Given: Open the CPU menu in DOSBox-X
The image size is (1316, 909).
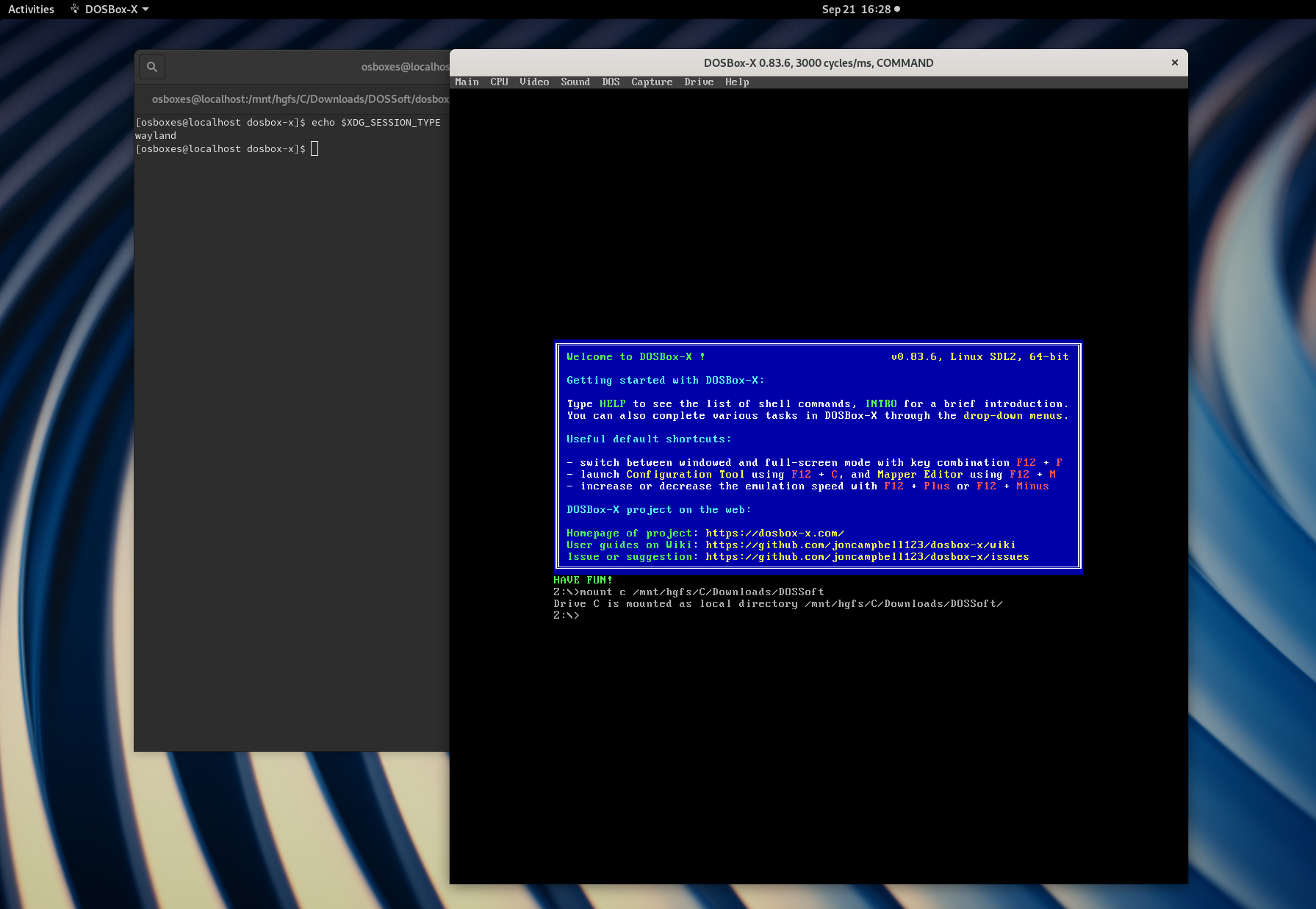Looking at the screenshot, I should pyautogui.click(x=498, y=82).
